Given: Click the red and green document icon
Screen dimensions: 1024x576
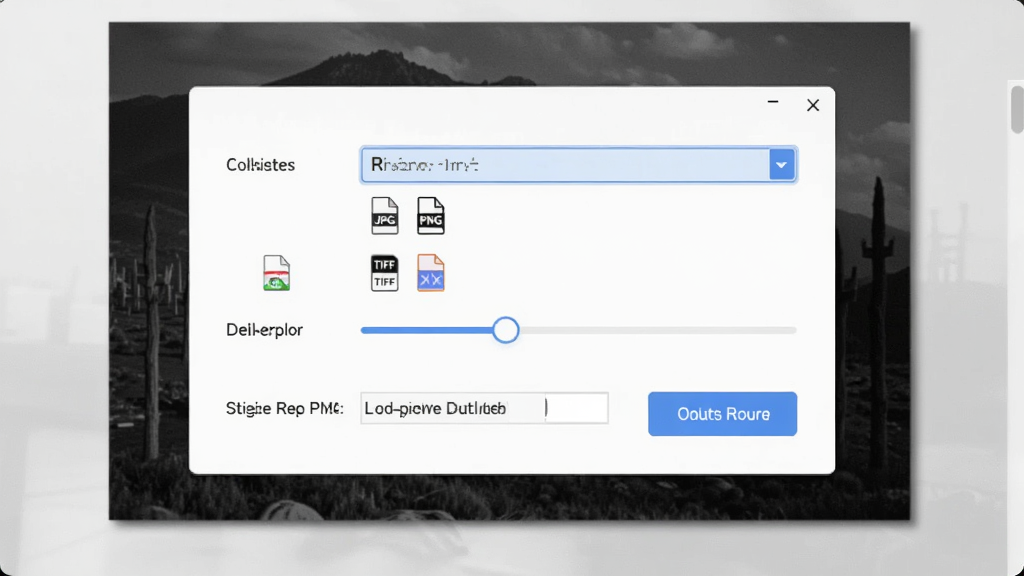Looking at the screenshot, I should [x=276, y=273].
